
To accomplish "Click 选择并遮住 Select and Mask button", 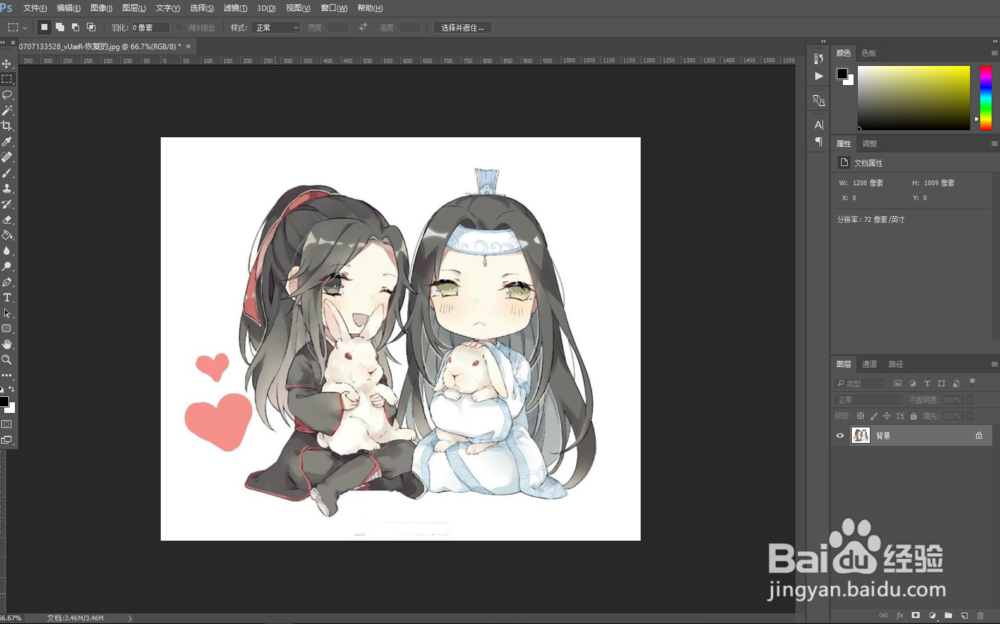I will pyautogui.click(x=462, y=27).
